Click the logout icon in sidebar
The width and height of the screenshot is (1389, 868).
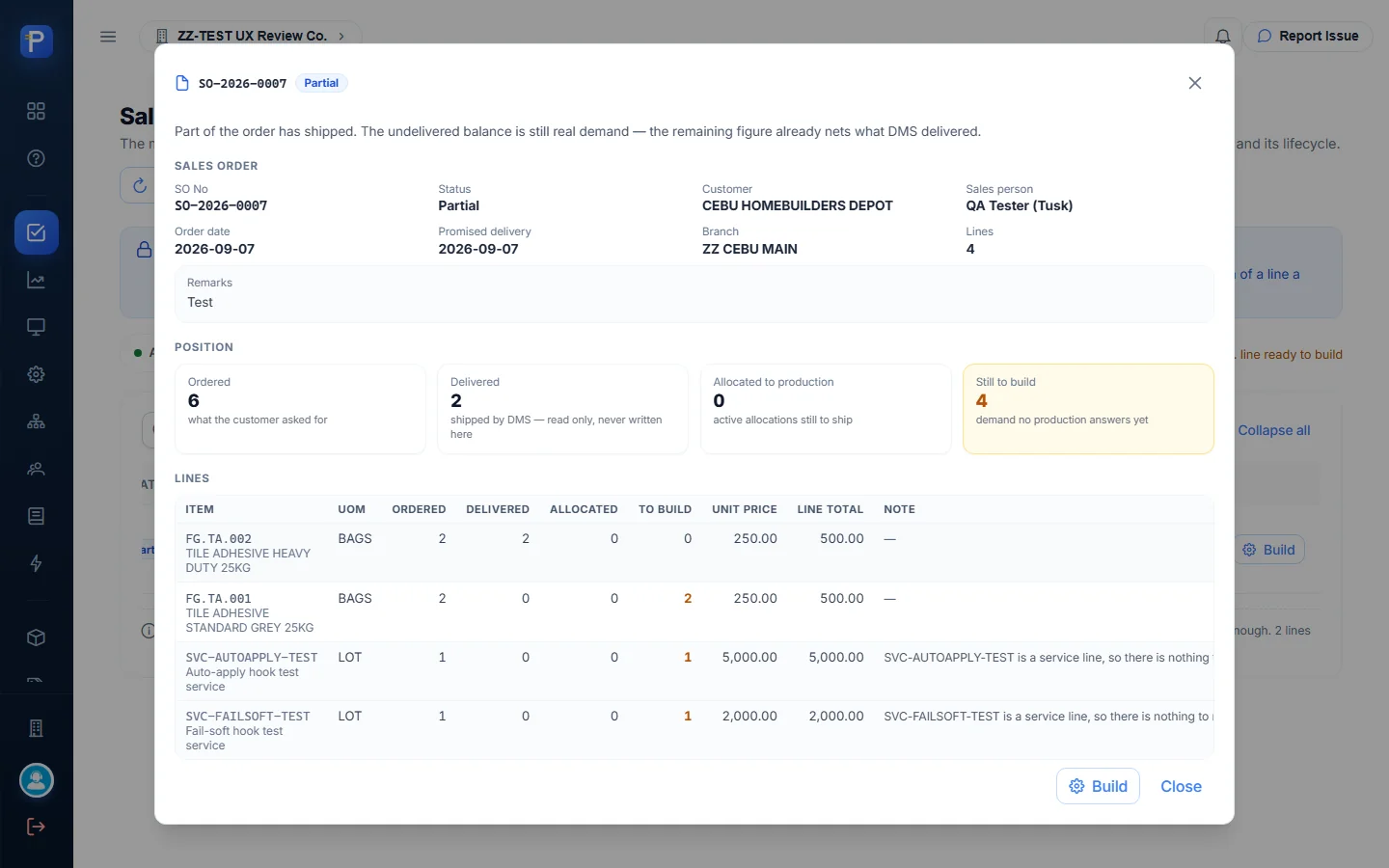[37, 827]
